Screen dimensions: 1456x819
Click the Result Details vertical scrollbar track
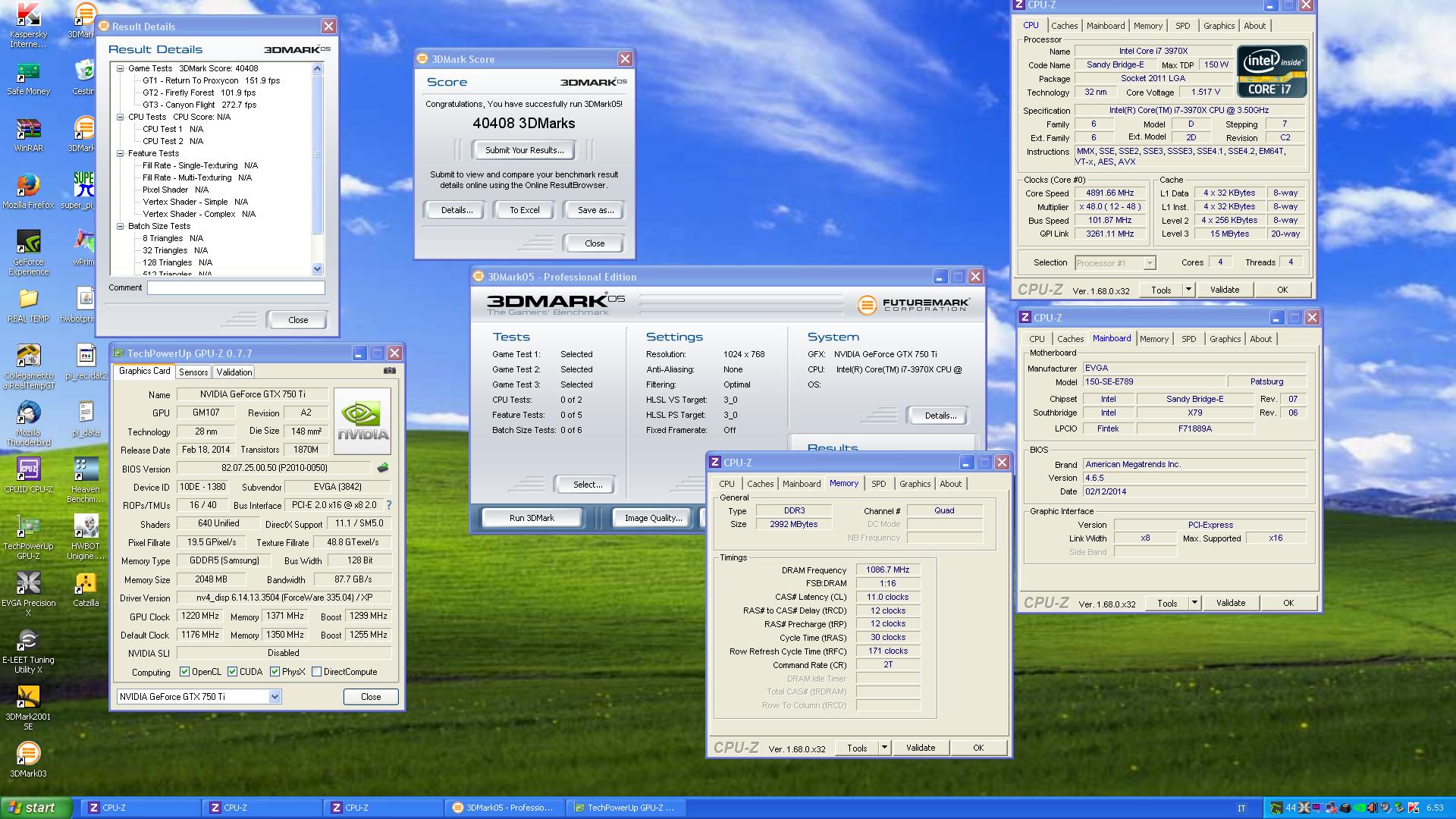(317, 168)
